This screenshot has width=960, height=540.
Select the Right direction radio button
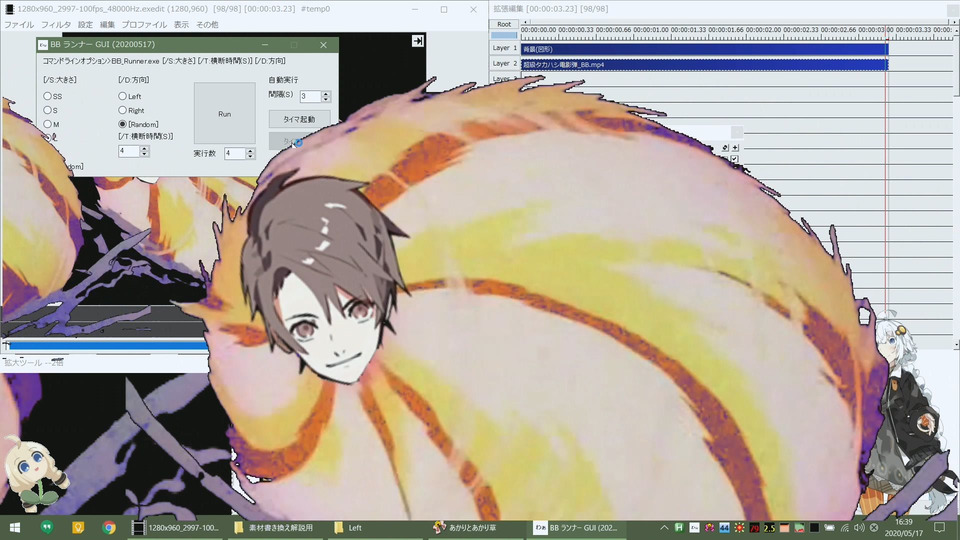click(x=122, y=110)
